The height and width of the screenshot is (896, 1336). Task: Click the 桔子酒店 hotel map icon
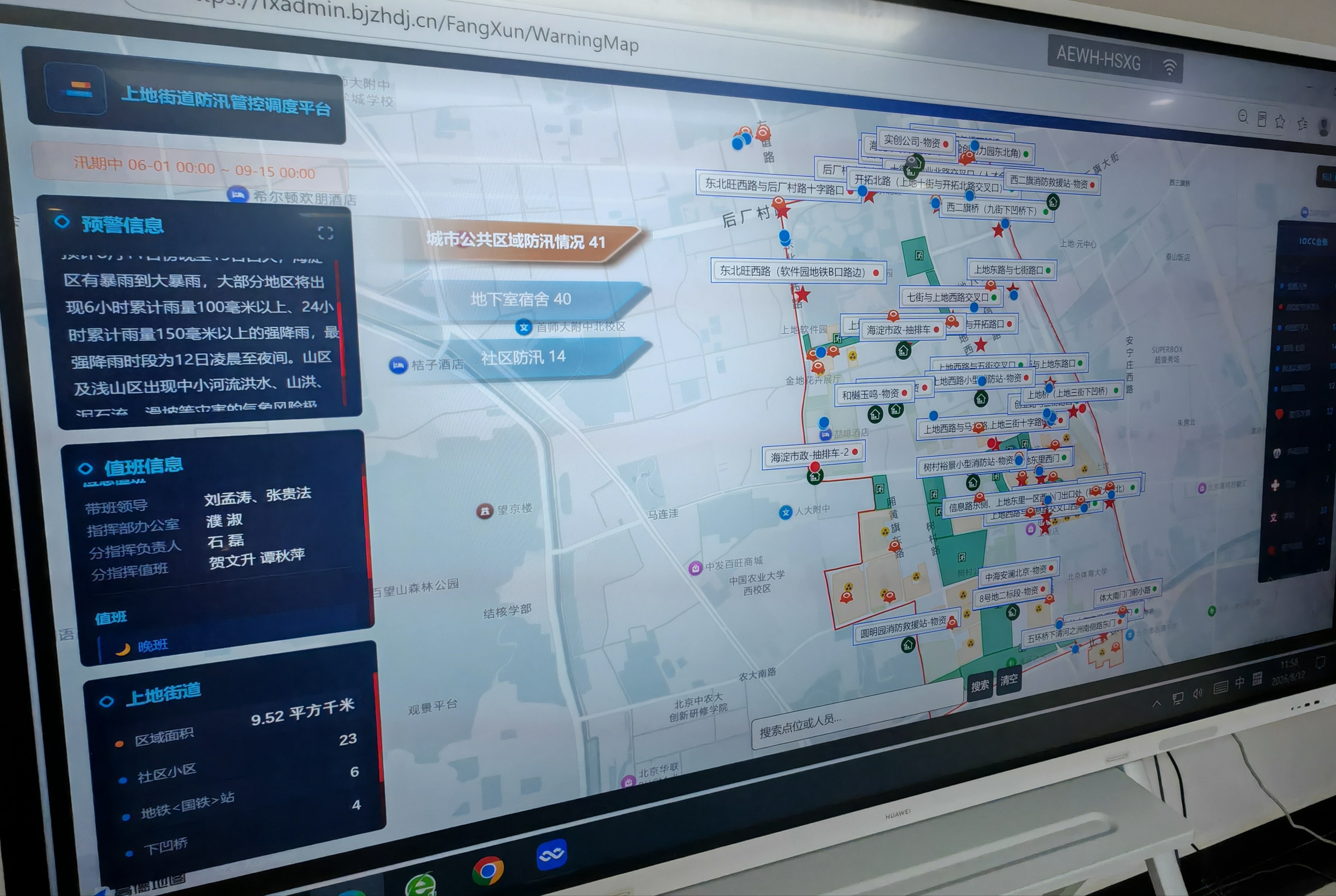(x=398, y=365)
